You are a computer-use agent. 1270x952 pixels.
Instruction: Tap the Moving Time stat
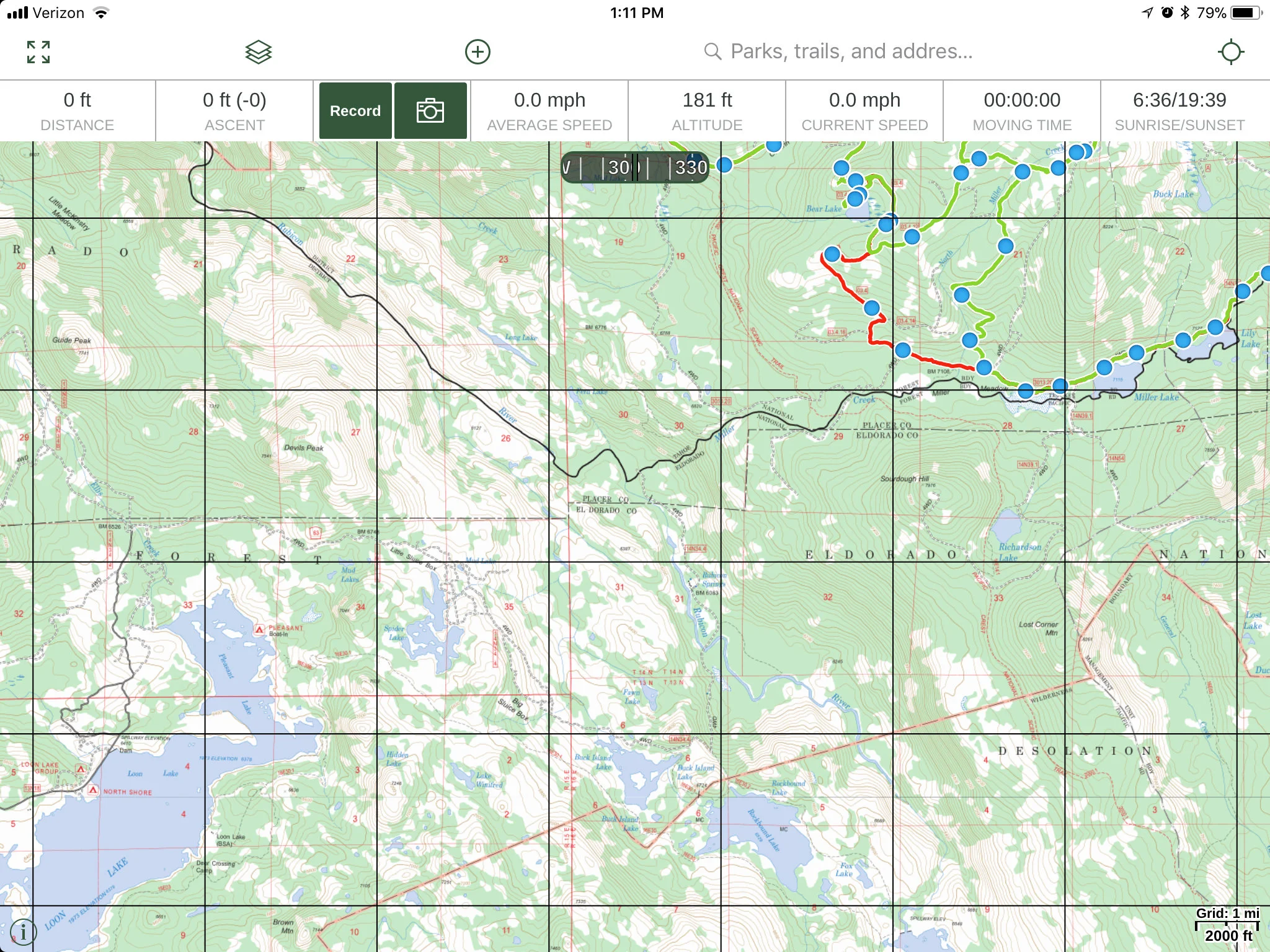point(1022,111)
